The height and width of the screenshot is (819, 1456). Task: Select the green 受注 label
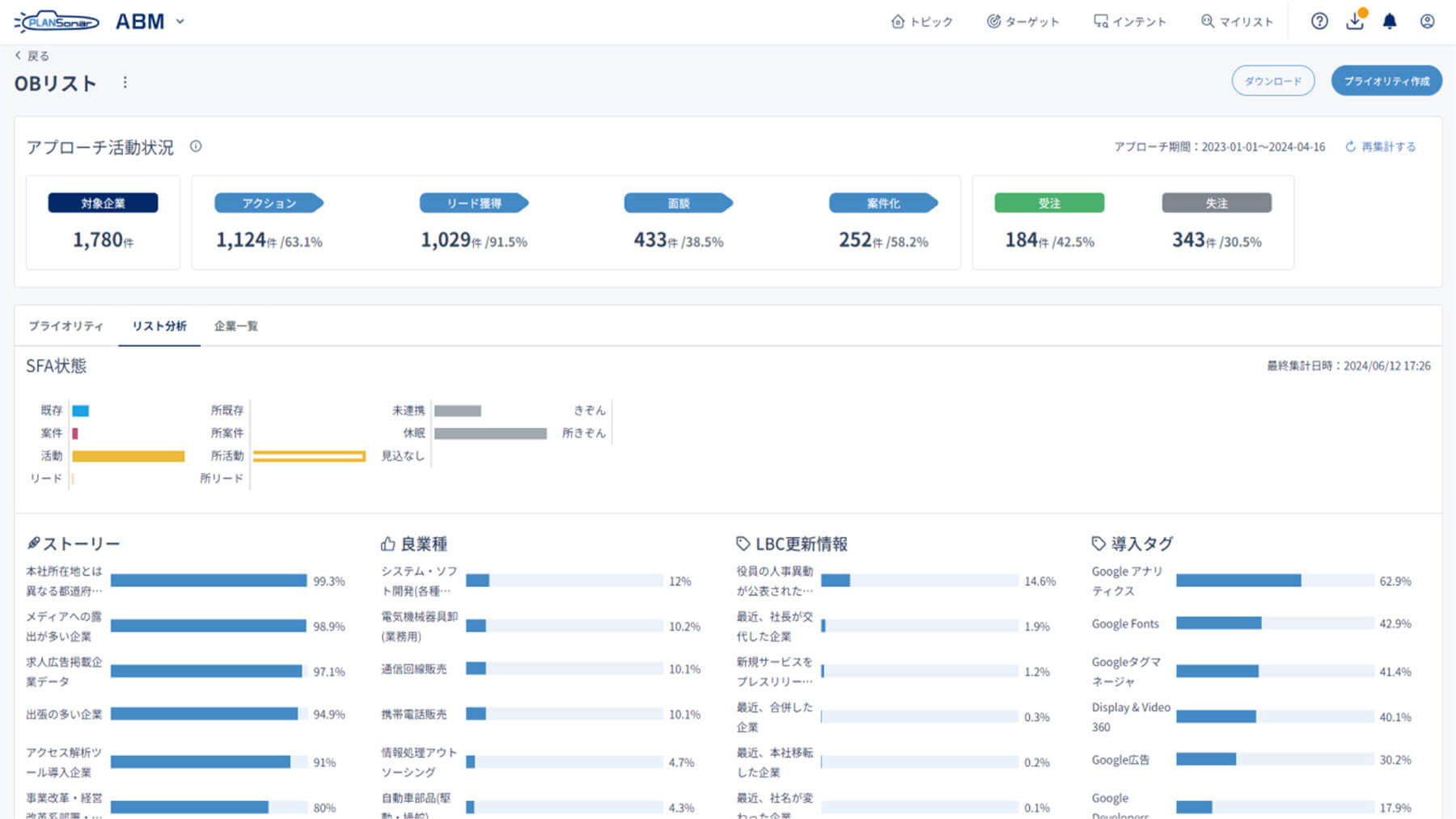coord(1049,203)
